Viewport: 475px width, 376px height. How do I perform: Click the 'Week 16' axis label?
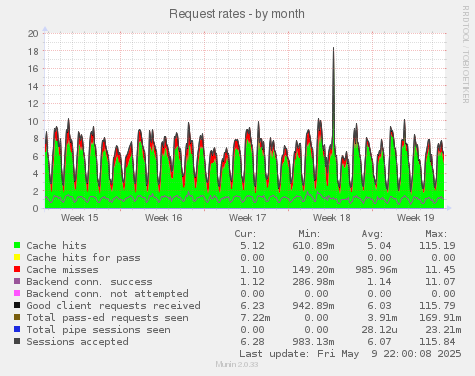tap(164, 218)
